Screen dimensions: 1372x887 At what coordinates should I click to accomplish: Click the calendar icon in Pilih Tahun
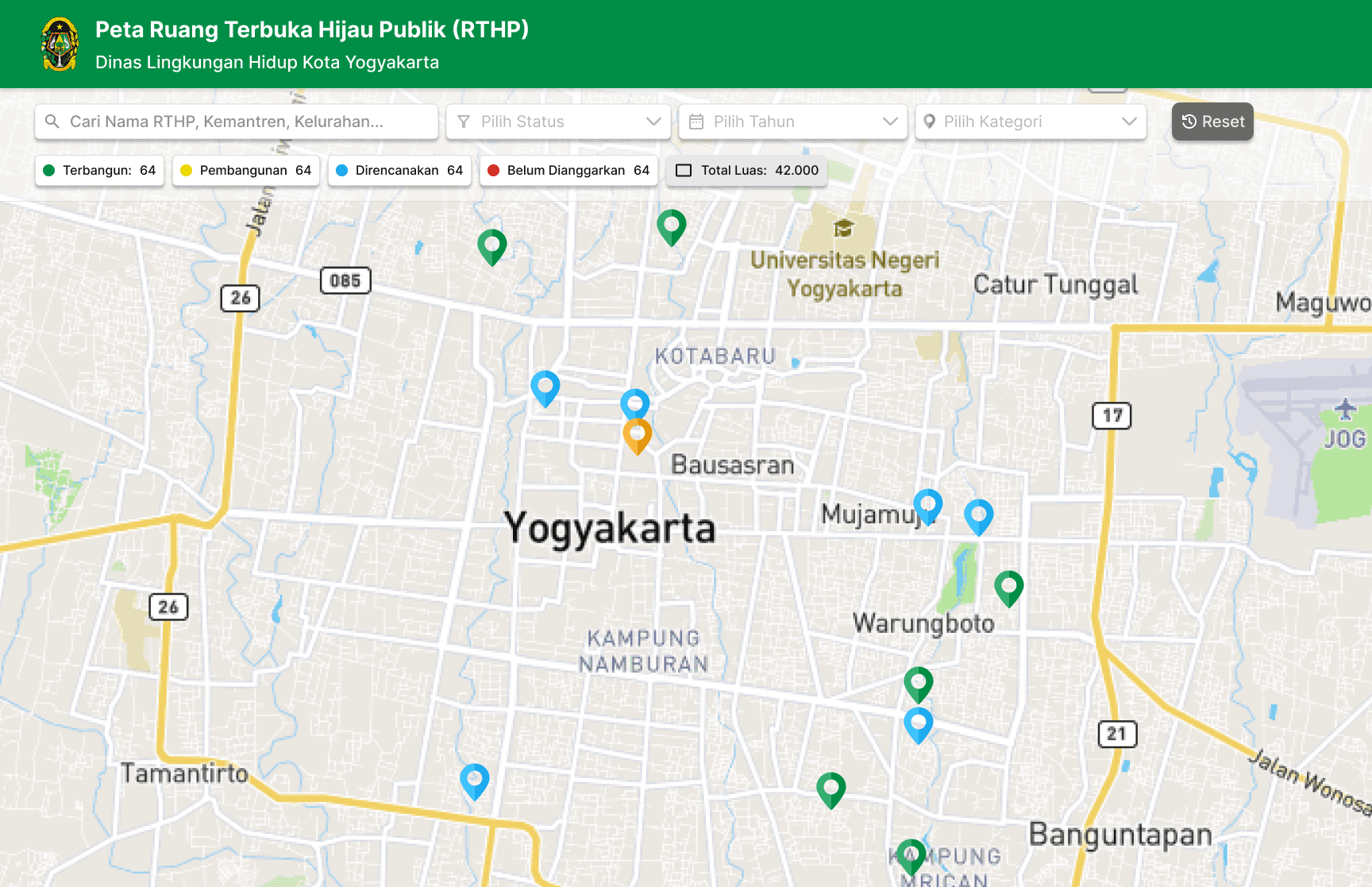(696, 121)
